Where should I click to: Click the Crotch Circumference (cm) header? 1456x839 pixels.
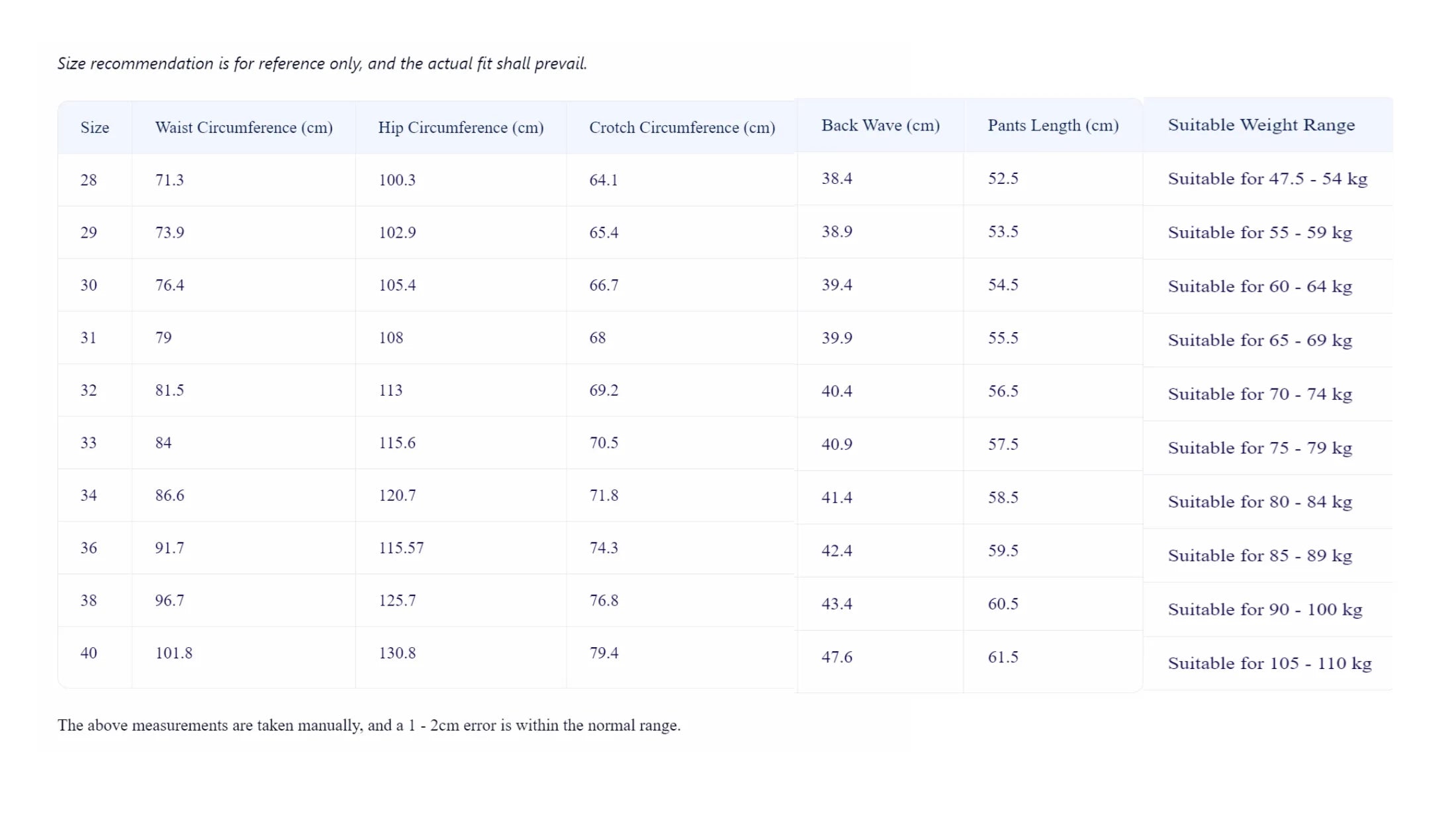point(682,128)
